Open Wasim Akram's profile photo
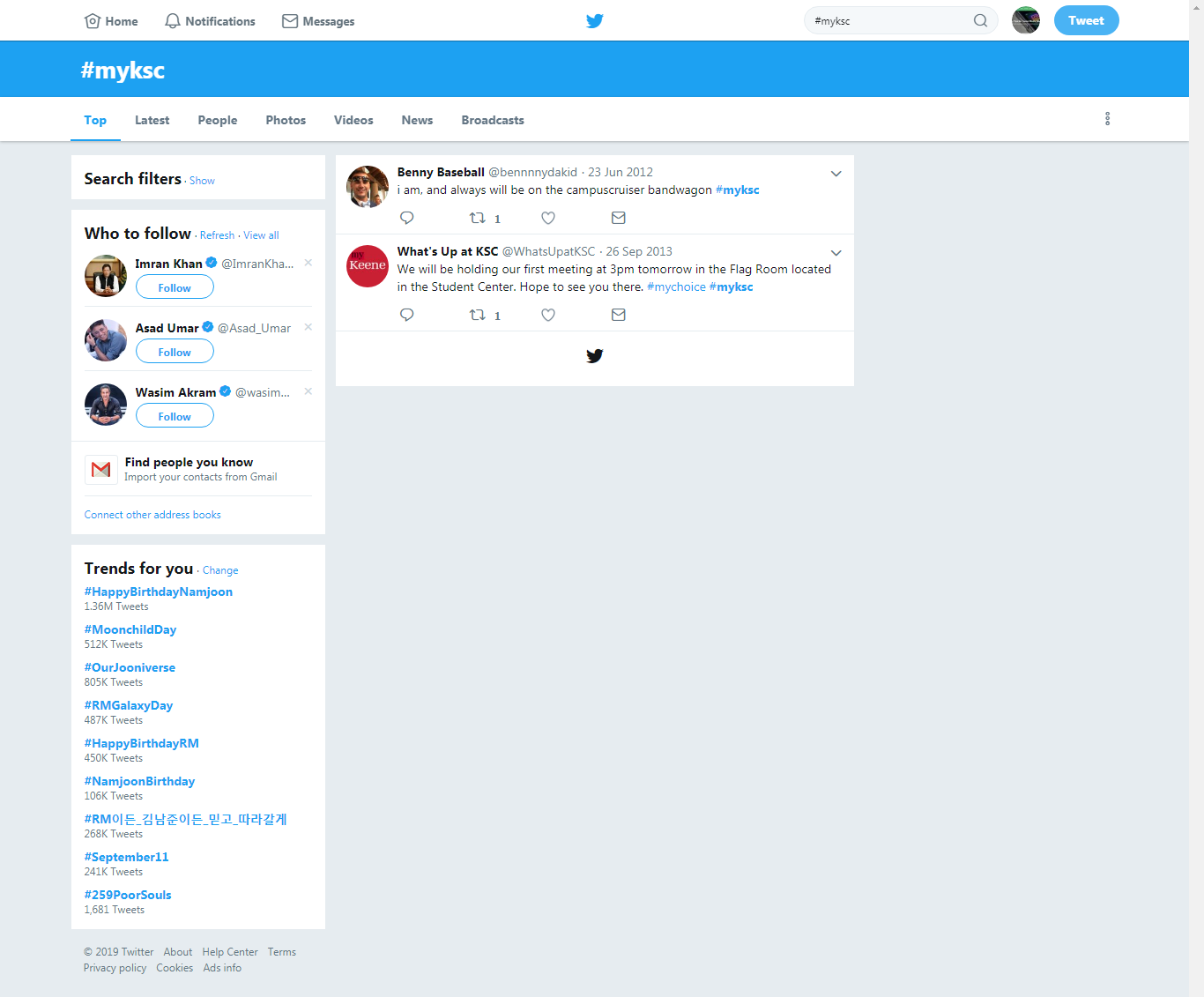This screenshot has height=997, width=1204. (106, 405)
